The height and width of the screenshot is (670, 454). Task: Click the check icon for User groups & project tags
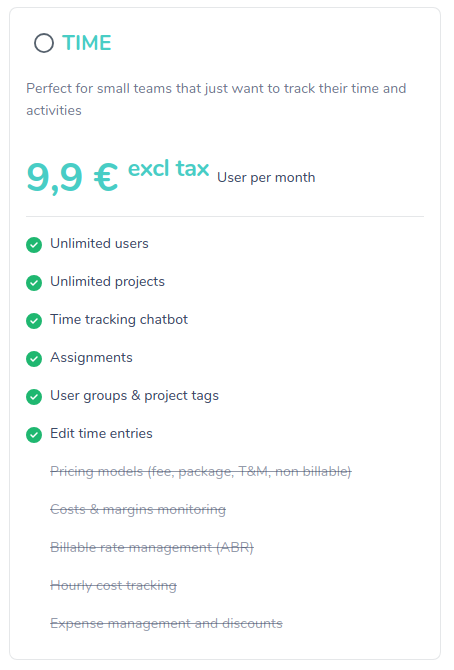[x=34, y=397]
